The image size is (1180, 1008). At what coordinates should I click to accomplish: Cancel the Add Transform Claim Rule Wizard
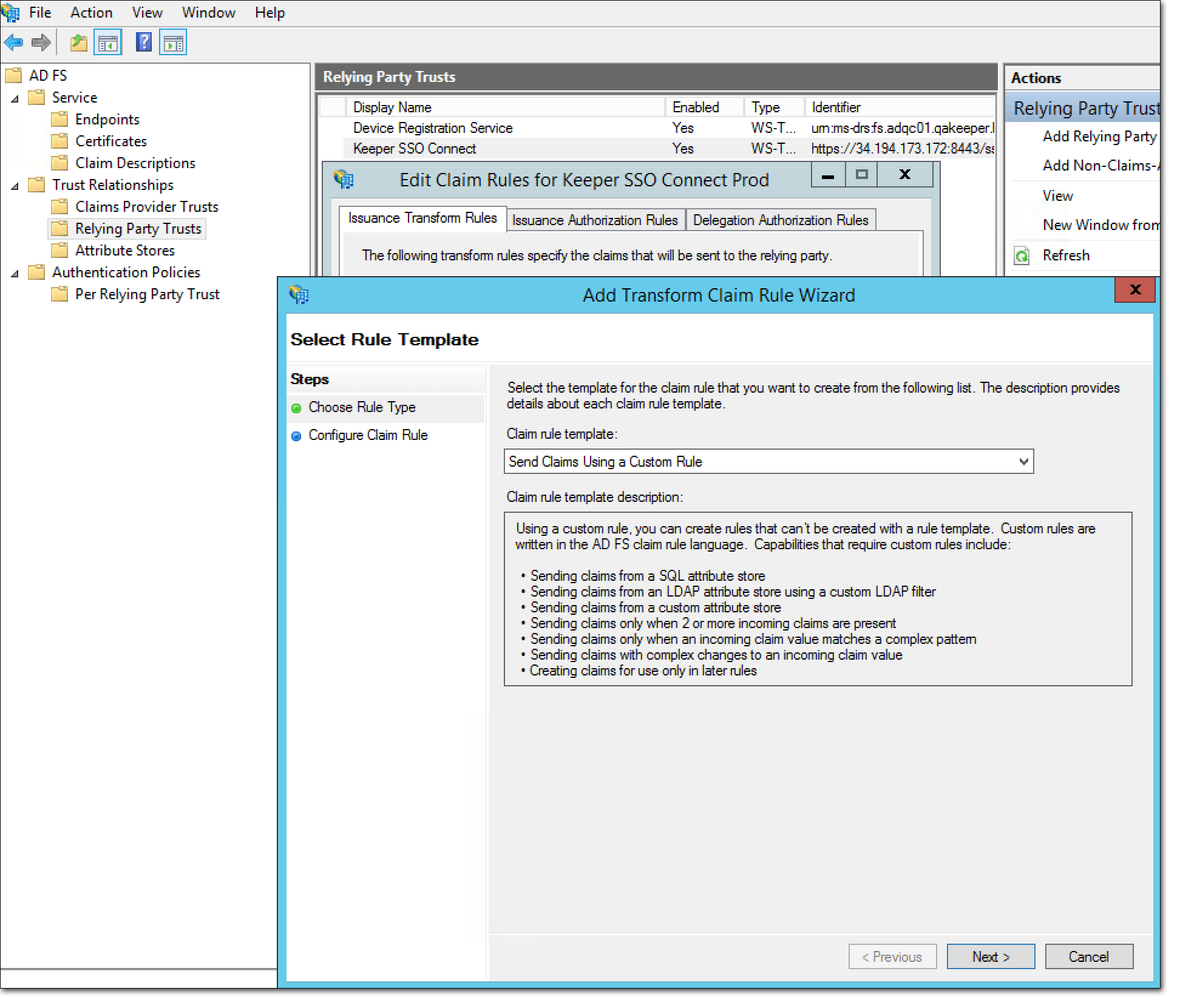click(x=1088, y=956)
